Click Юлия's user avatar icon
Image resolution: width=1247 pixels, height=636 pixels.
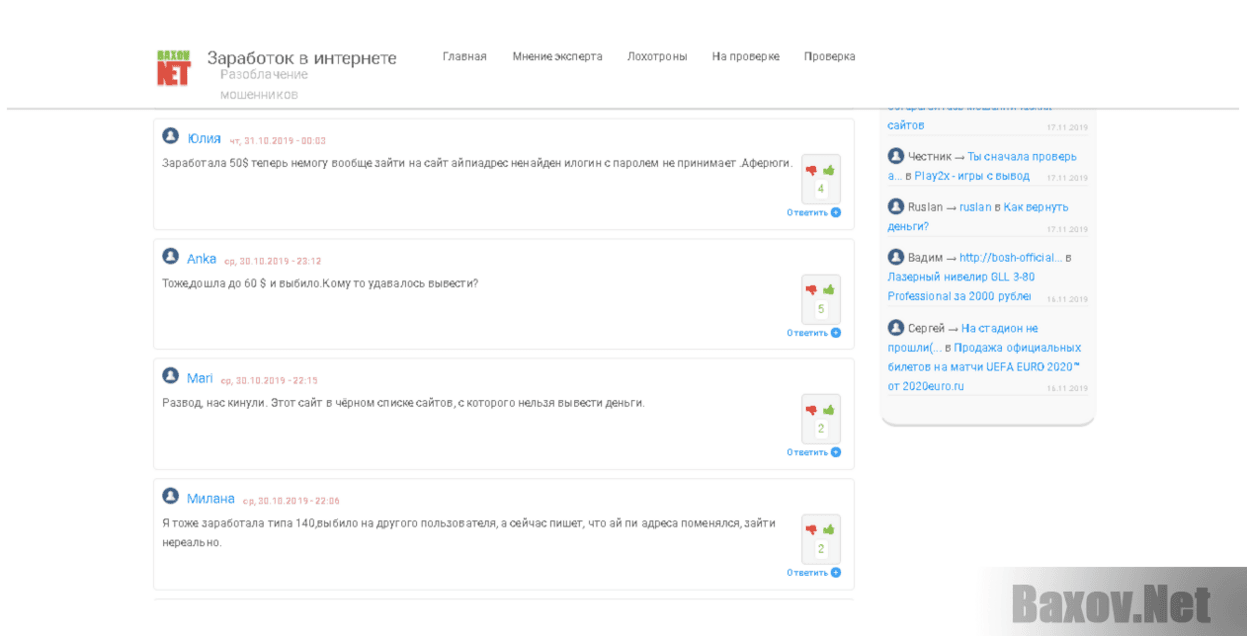(171, 136)
